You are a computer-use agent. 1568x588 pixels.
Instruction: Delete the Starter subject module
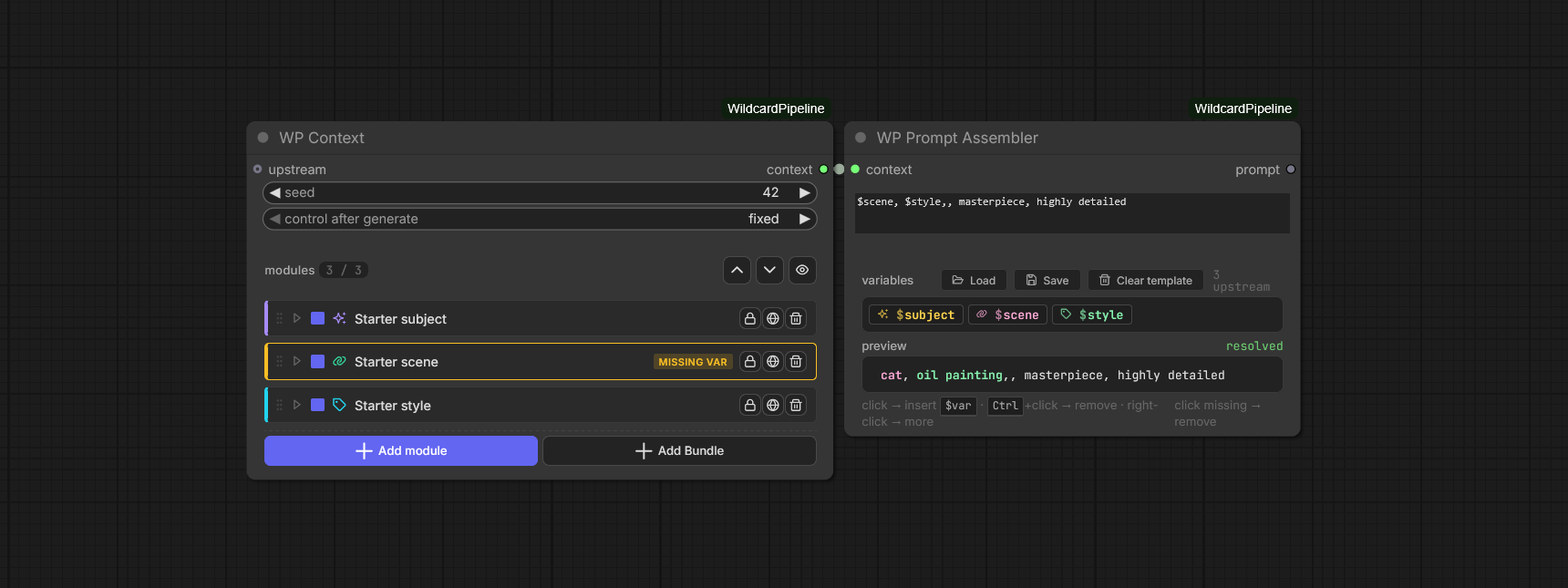click(796, 318)
